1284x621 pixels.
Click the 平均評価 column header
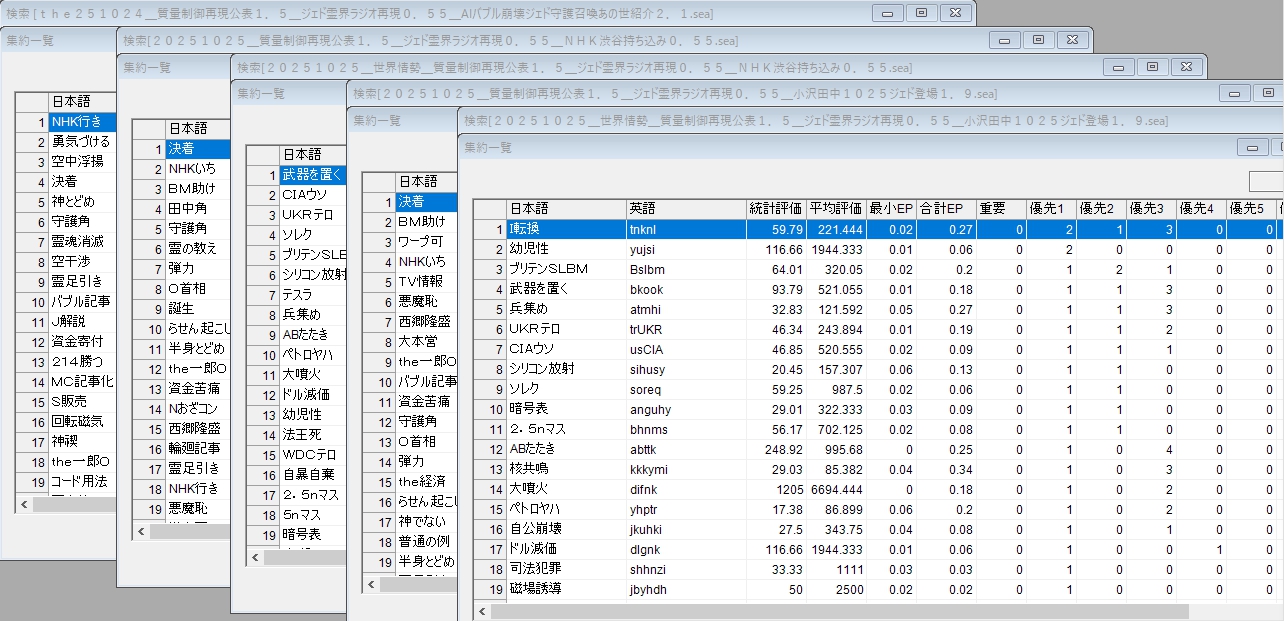(x=836, y=208)
